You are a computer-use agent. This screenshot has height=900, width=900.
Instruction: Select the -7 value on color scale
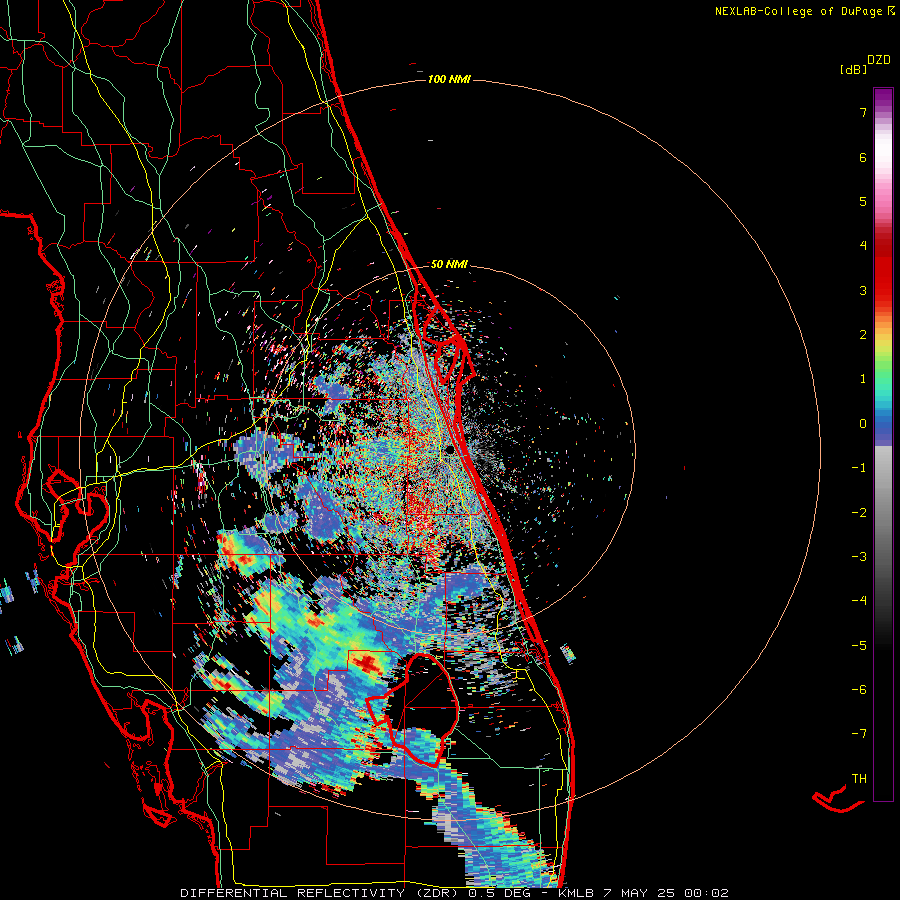coord(859,734)
